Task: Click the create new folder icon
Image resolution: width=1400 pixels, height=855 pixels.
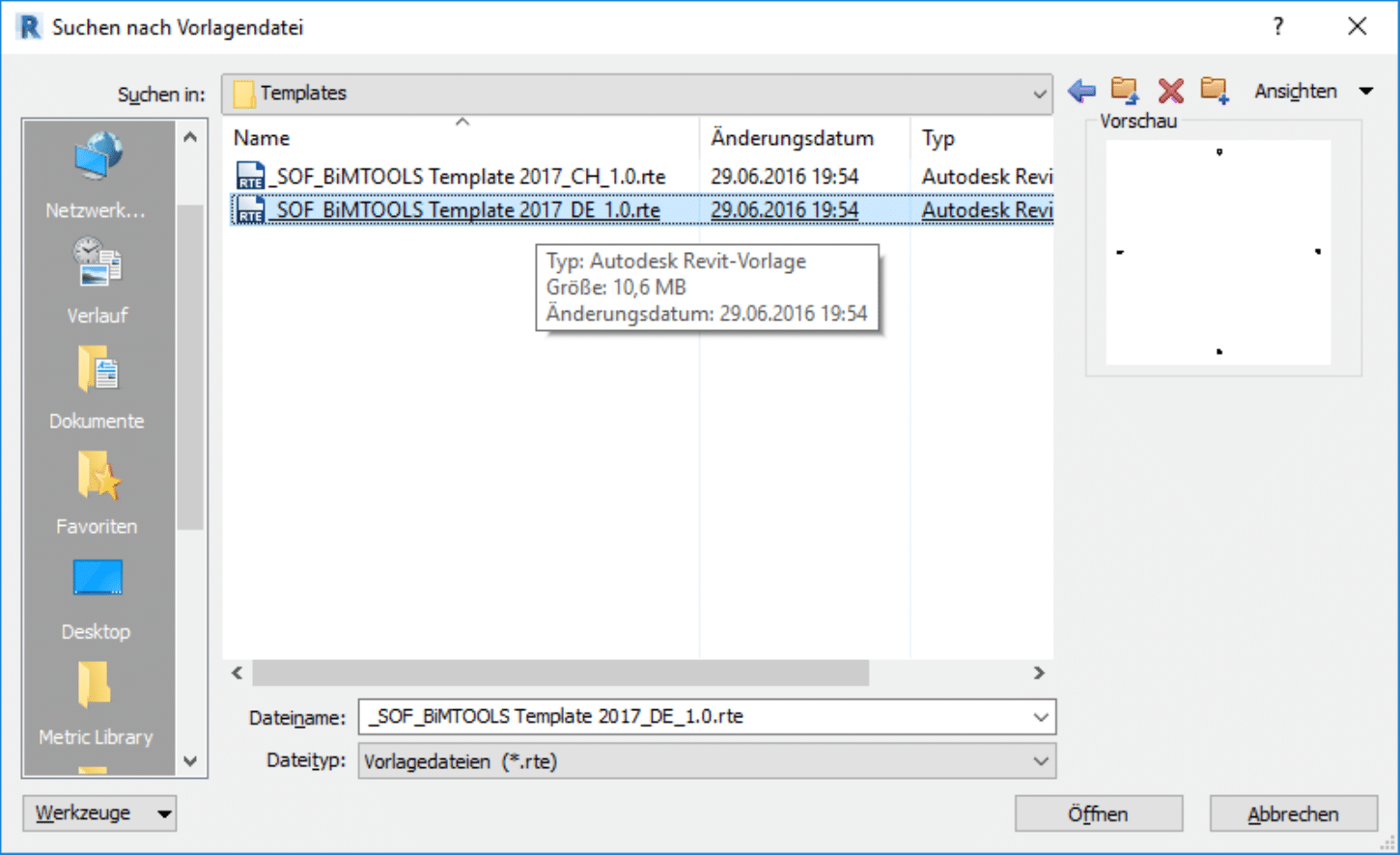Action: tap(1215, 91)
